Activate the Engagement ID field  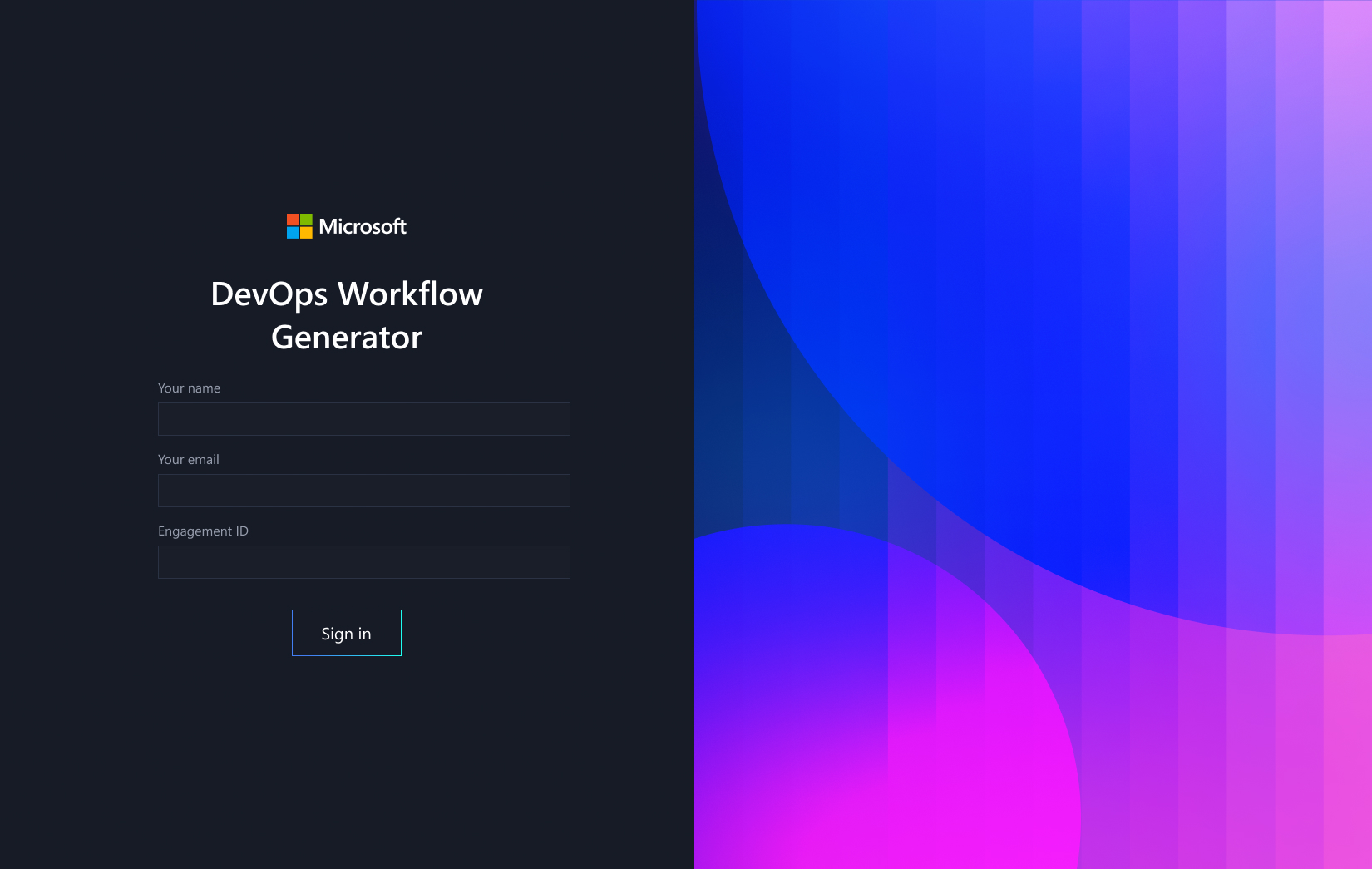click(x=364, y=562)
